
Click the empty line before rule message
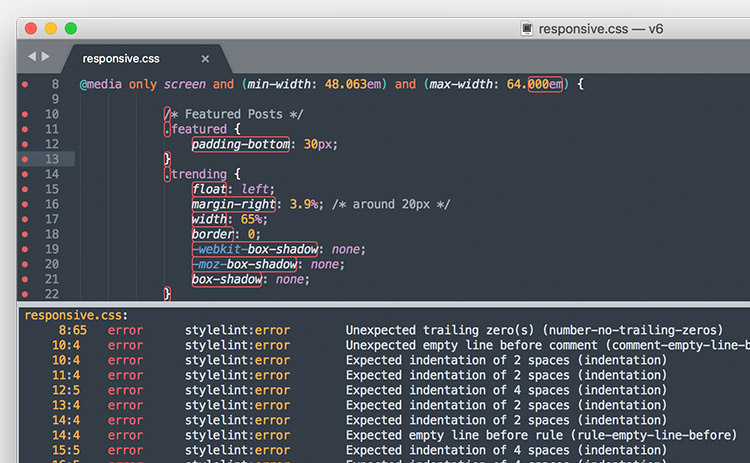click(x=541, y=435)
